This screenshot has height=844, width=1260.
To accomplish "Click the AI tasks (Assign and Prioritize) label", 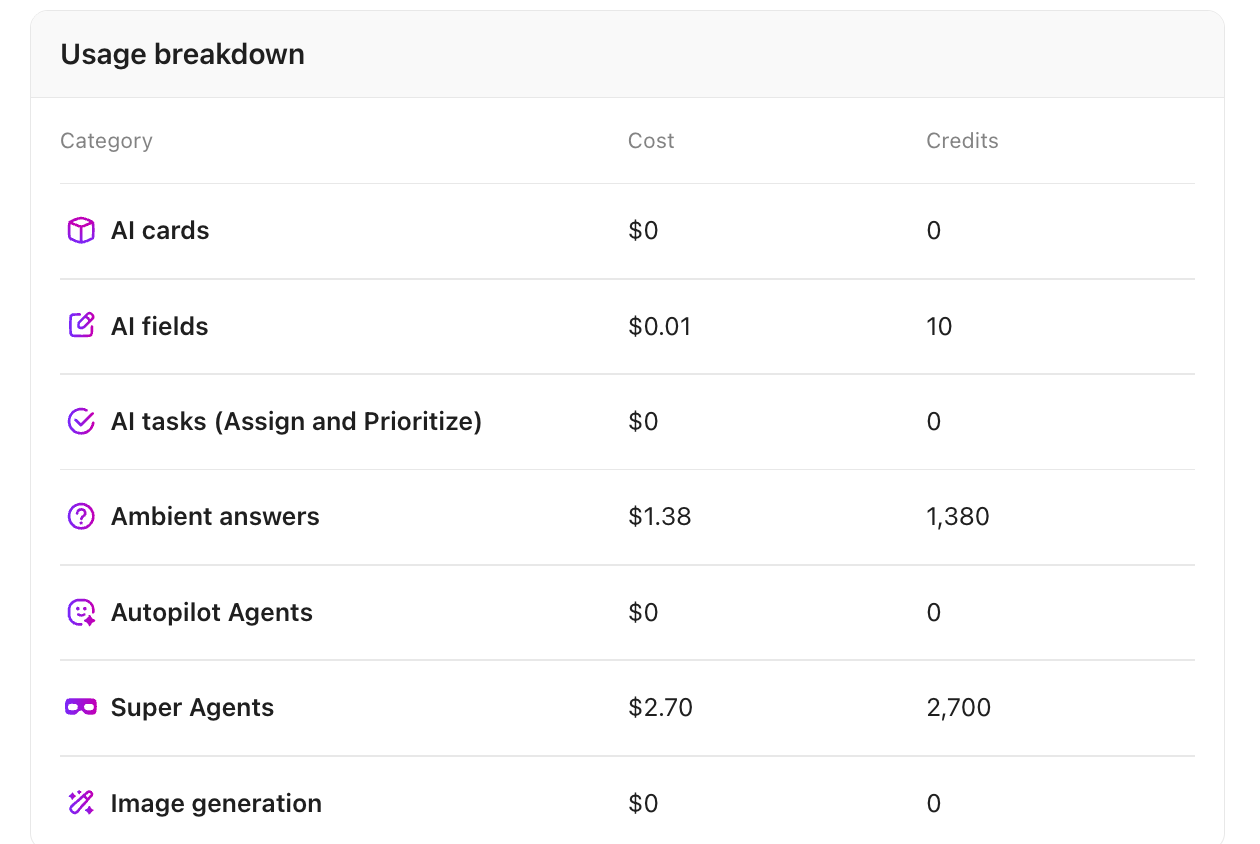I will (295, 421).
